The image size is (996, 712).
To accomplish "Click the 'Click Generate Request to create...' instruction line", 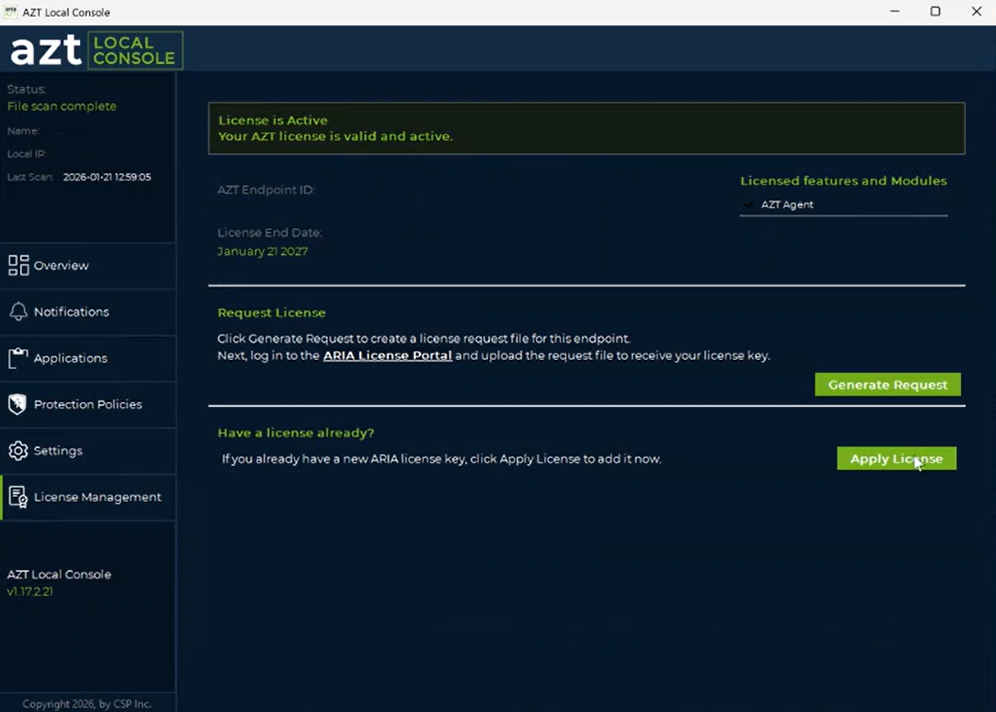I will (x=424, y=339).
